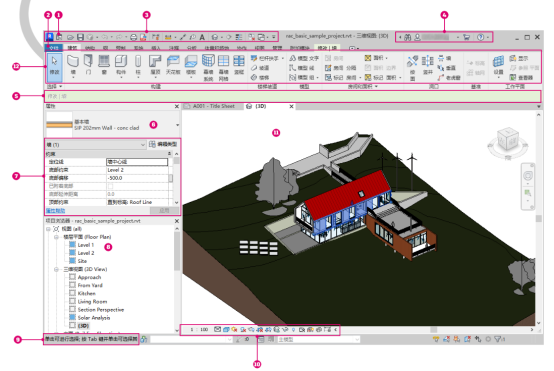Toggle the fourth selection option icon on status bar
This screenshot has width=554, height=371.
tap(467, 339)
